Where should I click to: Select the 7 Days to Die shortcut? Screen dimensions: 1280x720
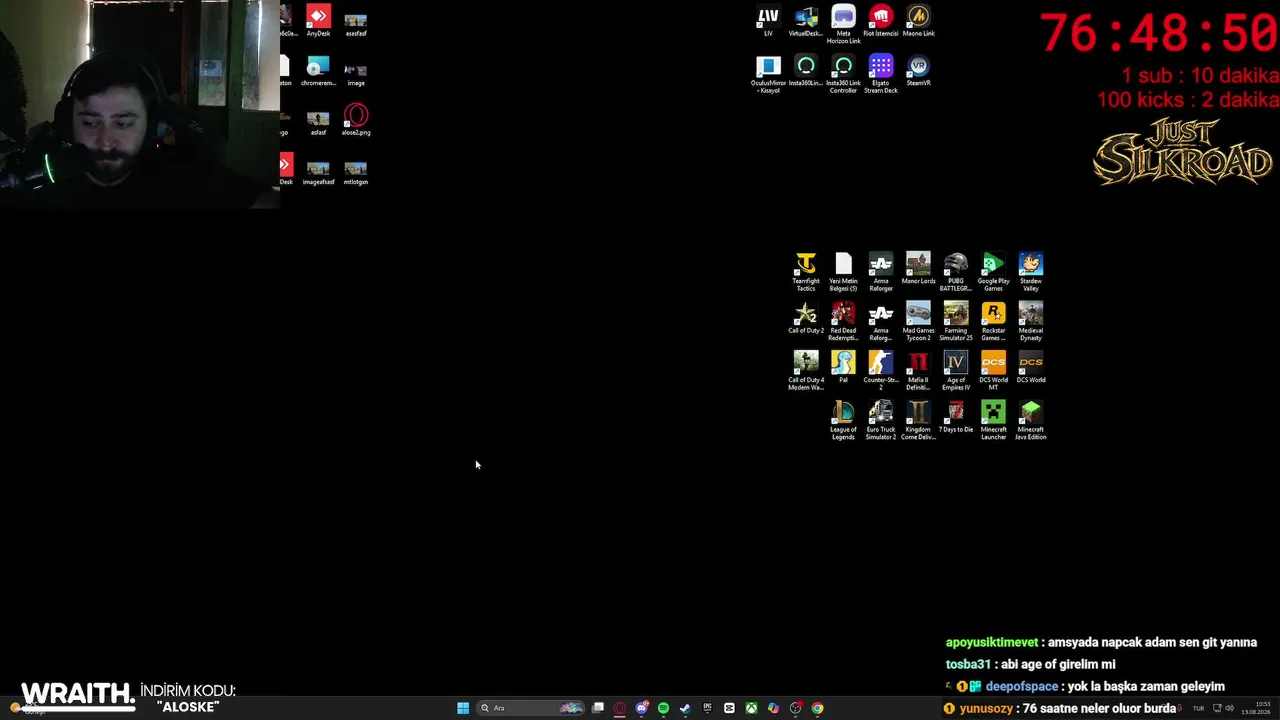(x=956, y=417)
